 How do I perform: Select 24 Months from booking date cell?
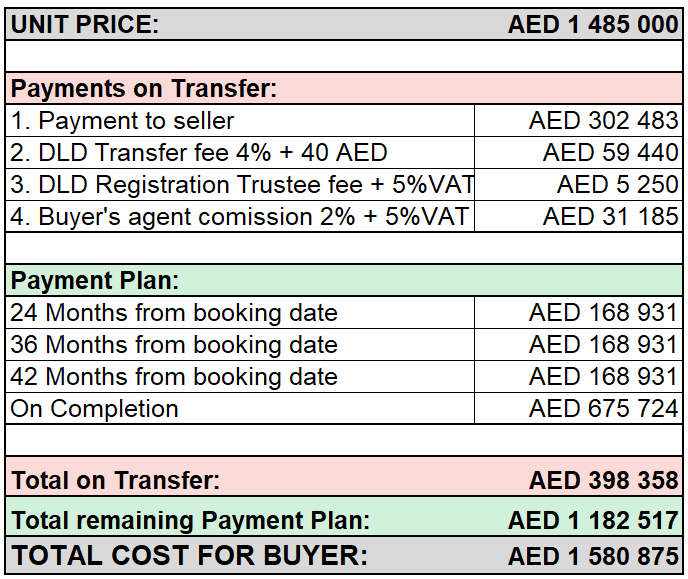pyautogui.click(x=240, y=313)
